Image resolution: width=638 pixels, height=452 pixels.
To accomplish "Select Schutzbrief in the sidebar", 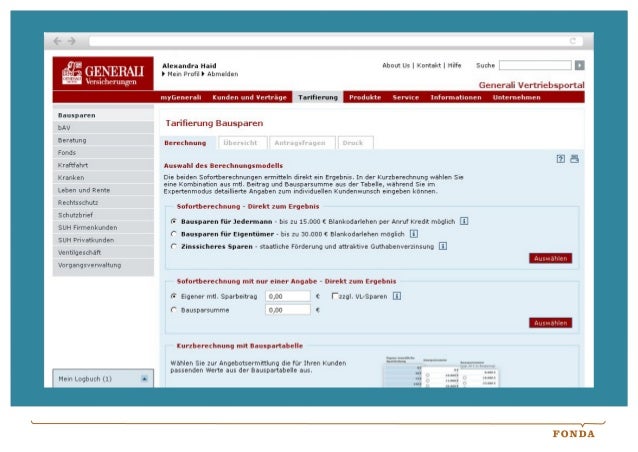I will [x=103, y=215].
